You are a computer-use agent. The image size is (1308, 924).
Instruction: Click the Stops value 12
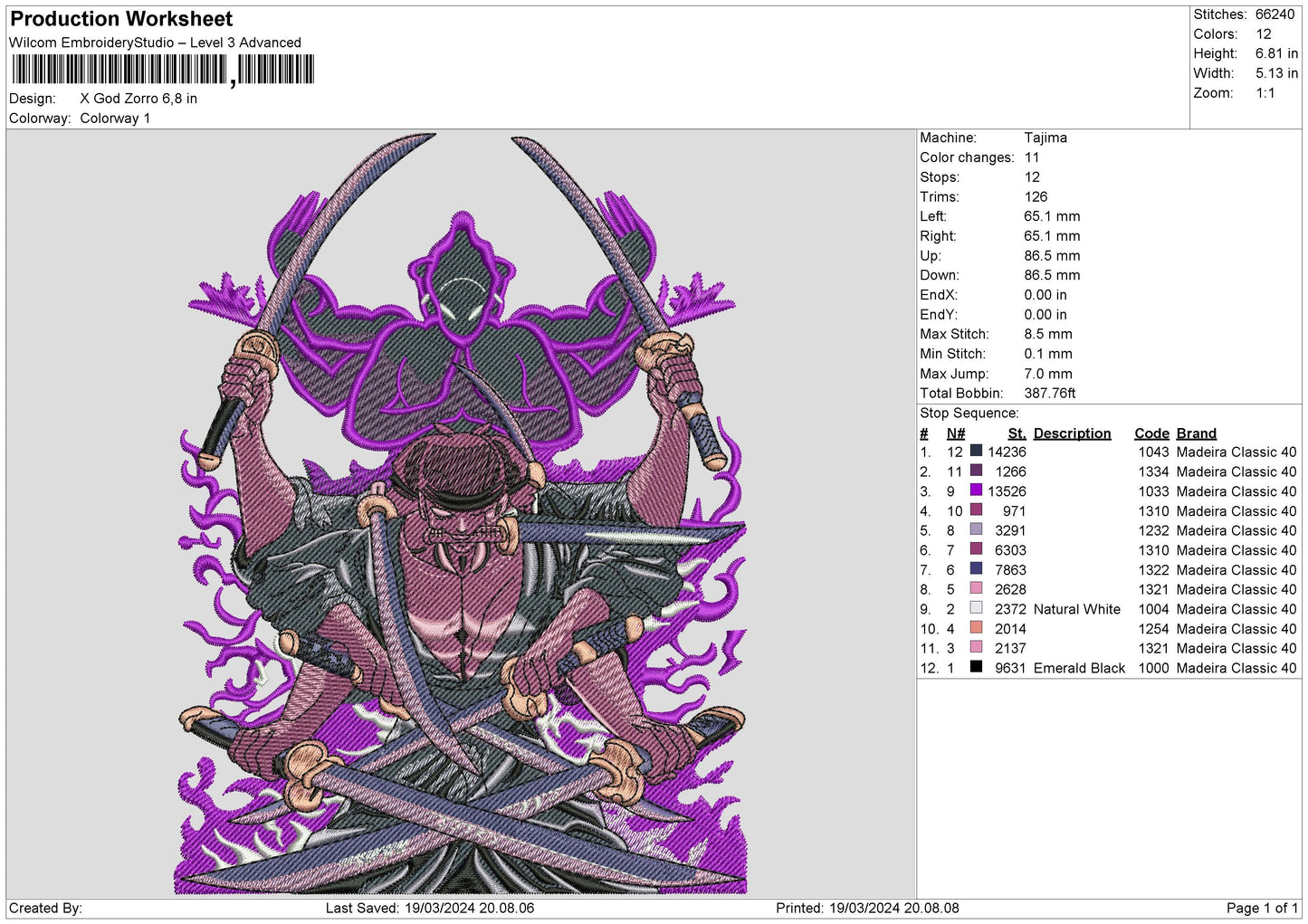pos(1032,177)
